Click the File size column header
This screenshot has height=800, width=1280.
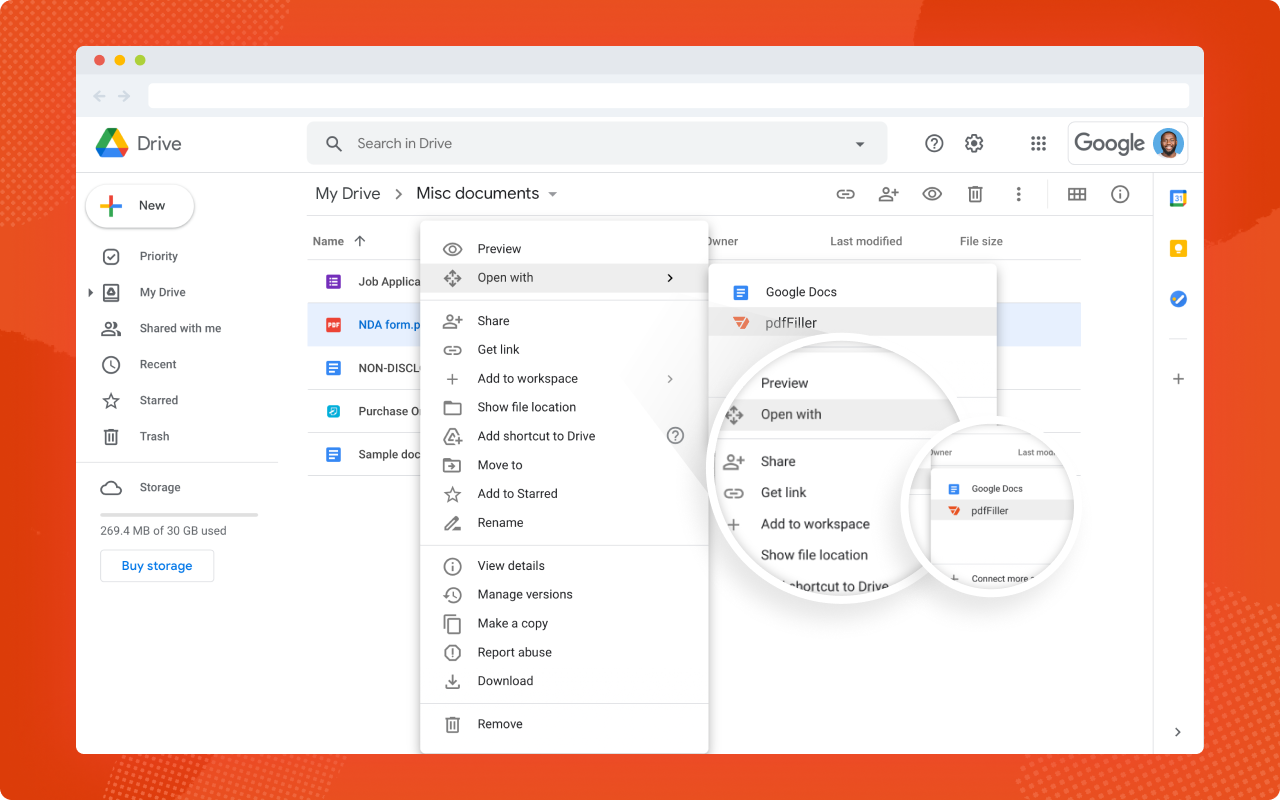(981, 241)
